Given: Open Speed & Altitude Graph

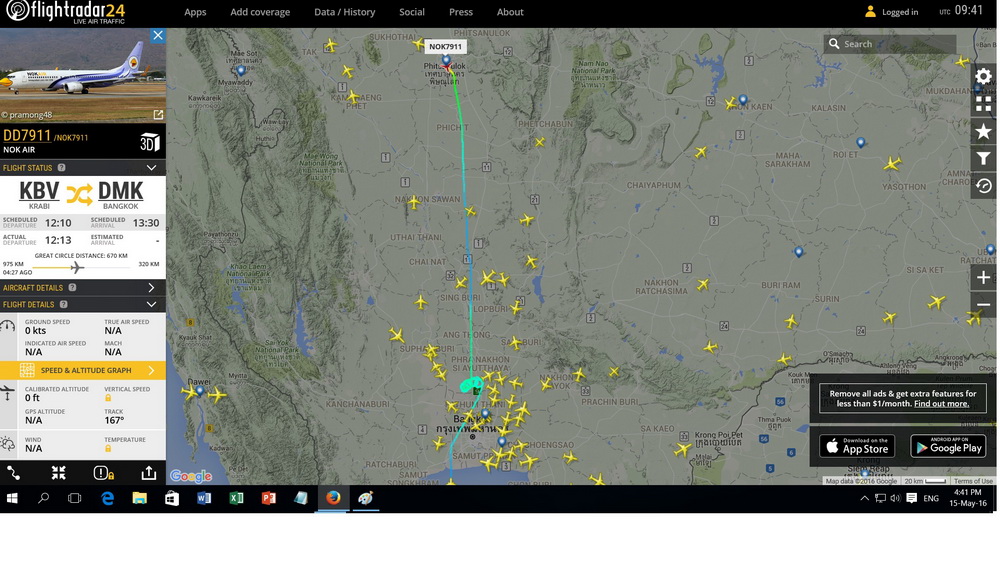Looking at the screenshot, I should pos(83,370).
